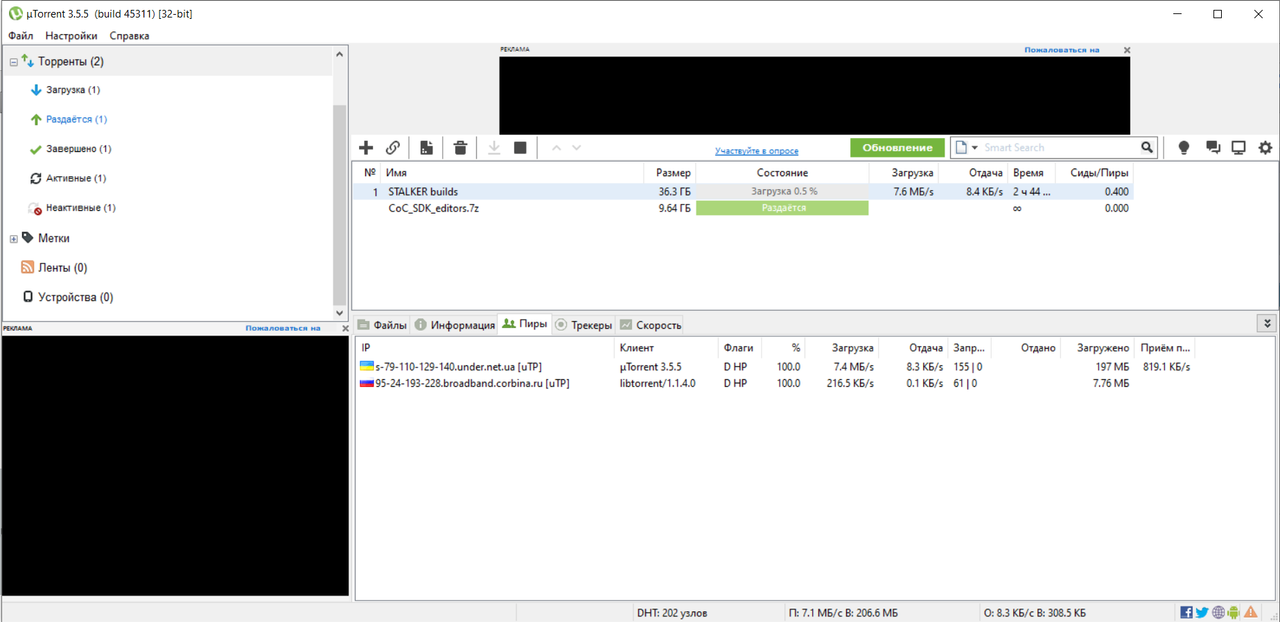Switch to the Трекеры tab
1280x622 pixels.
point(584,325)
